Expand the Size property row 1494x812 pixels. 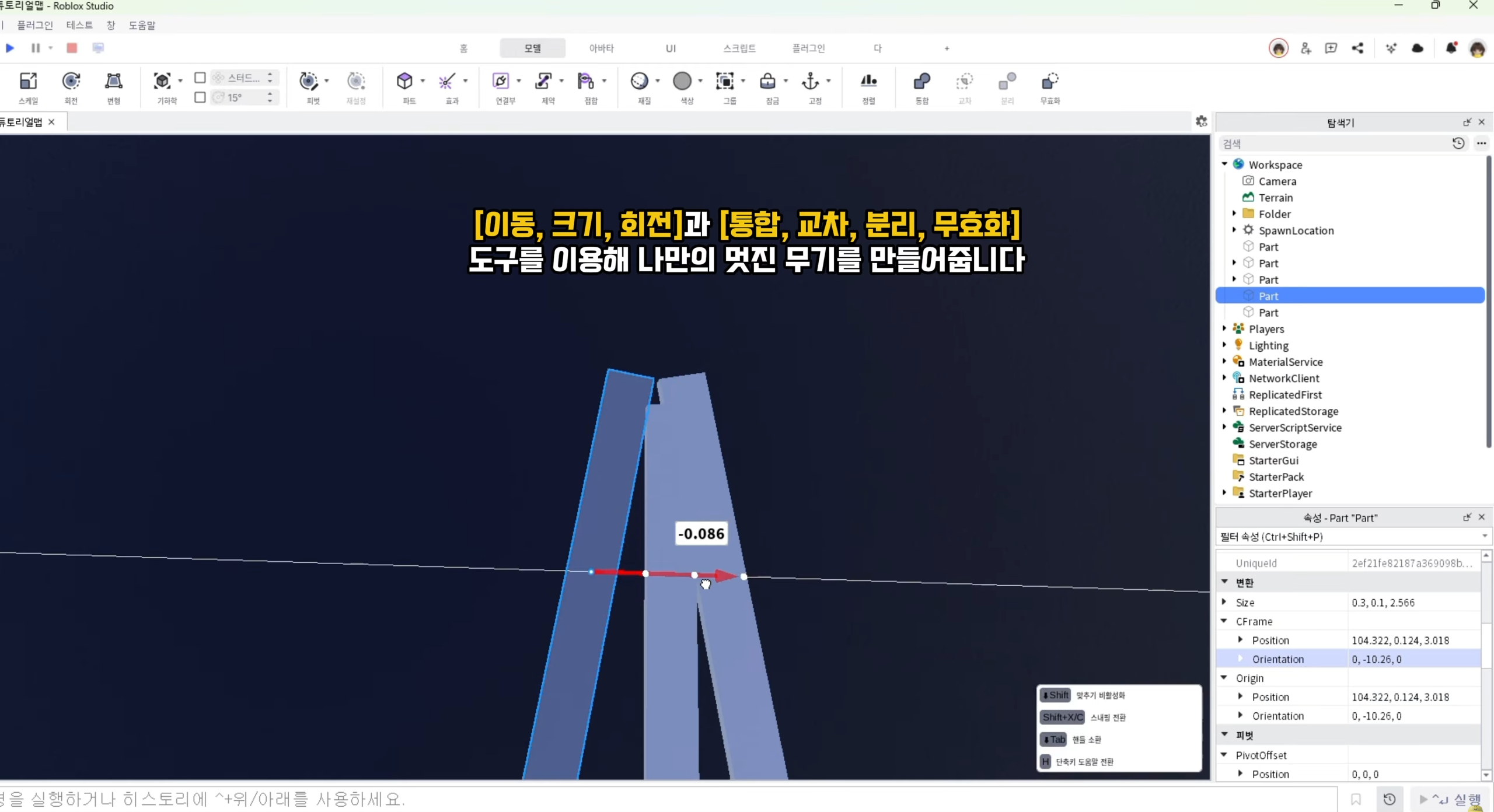coord(1224,602)
